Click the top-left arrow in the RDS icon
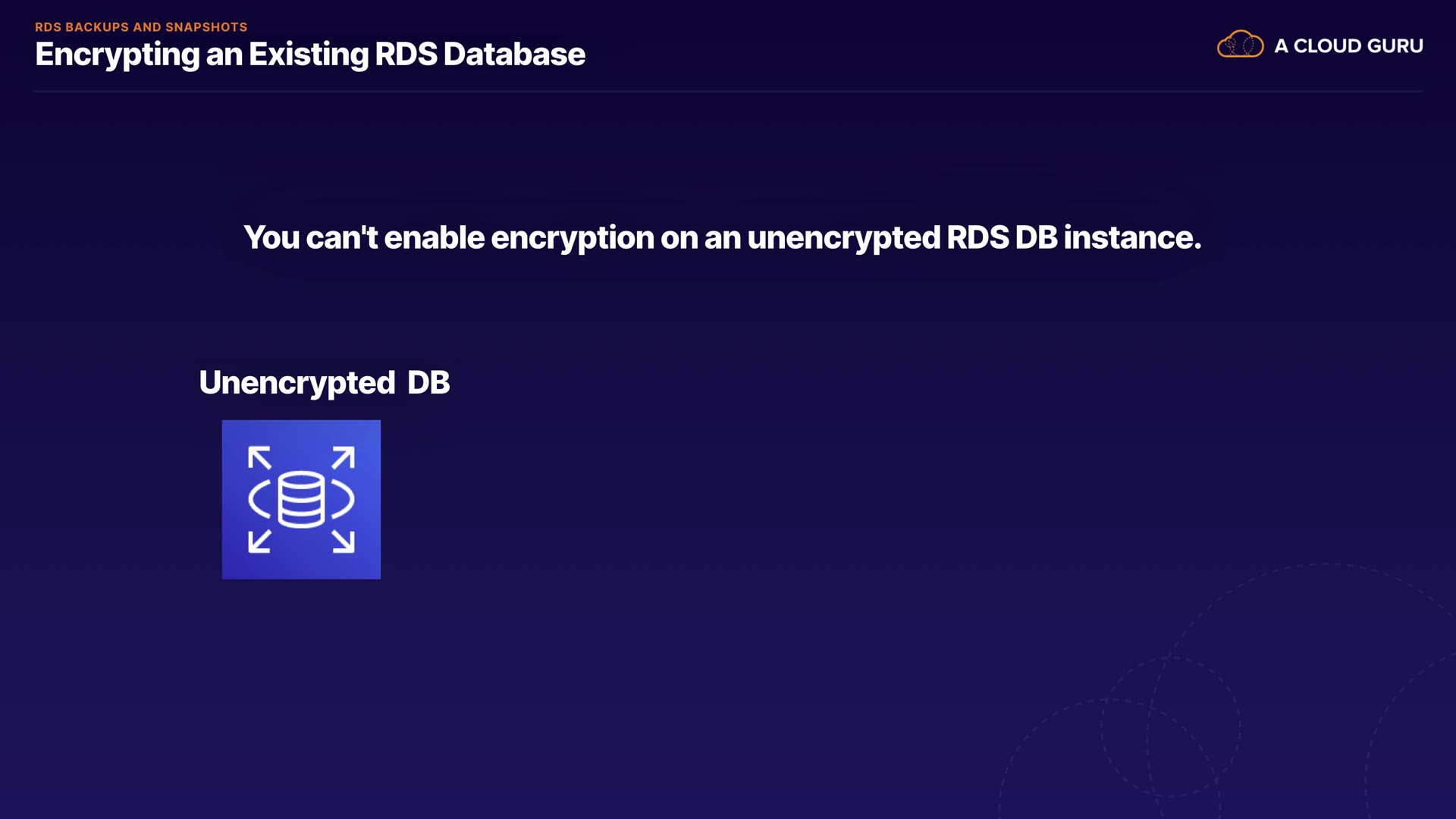 point(259,458)
